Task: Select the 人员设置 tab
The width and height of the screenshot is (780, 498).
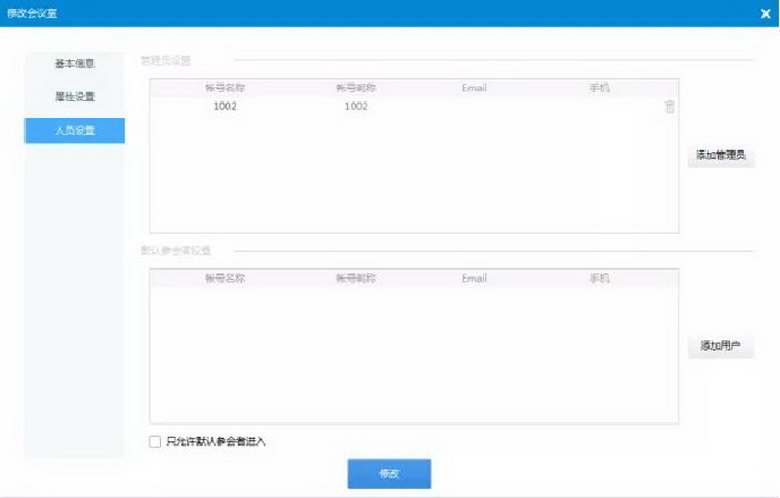Action: click(x=75, y=130)
